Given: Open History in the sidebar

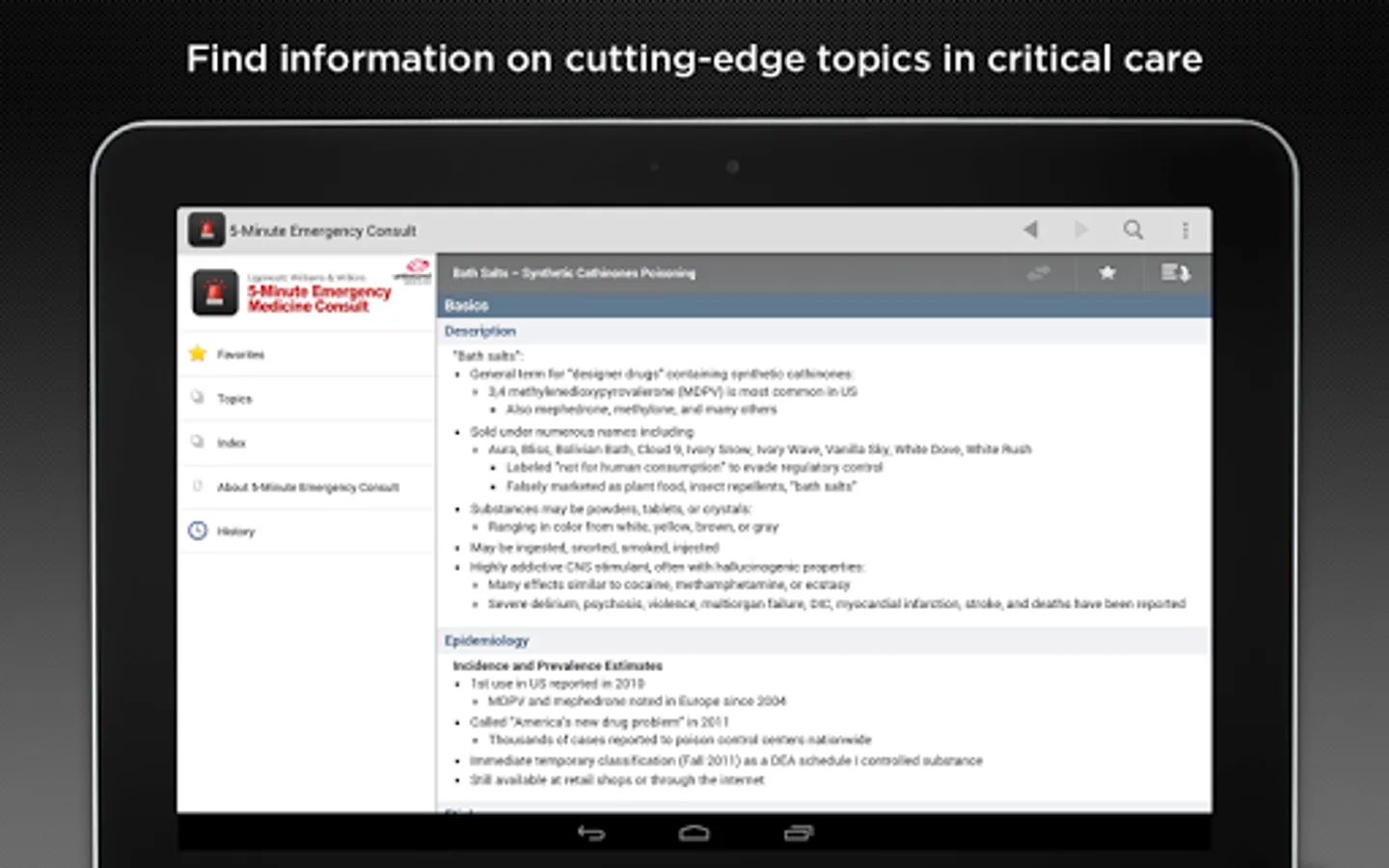Looking at the screenshot, I should [x=306, y=531].
